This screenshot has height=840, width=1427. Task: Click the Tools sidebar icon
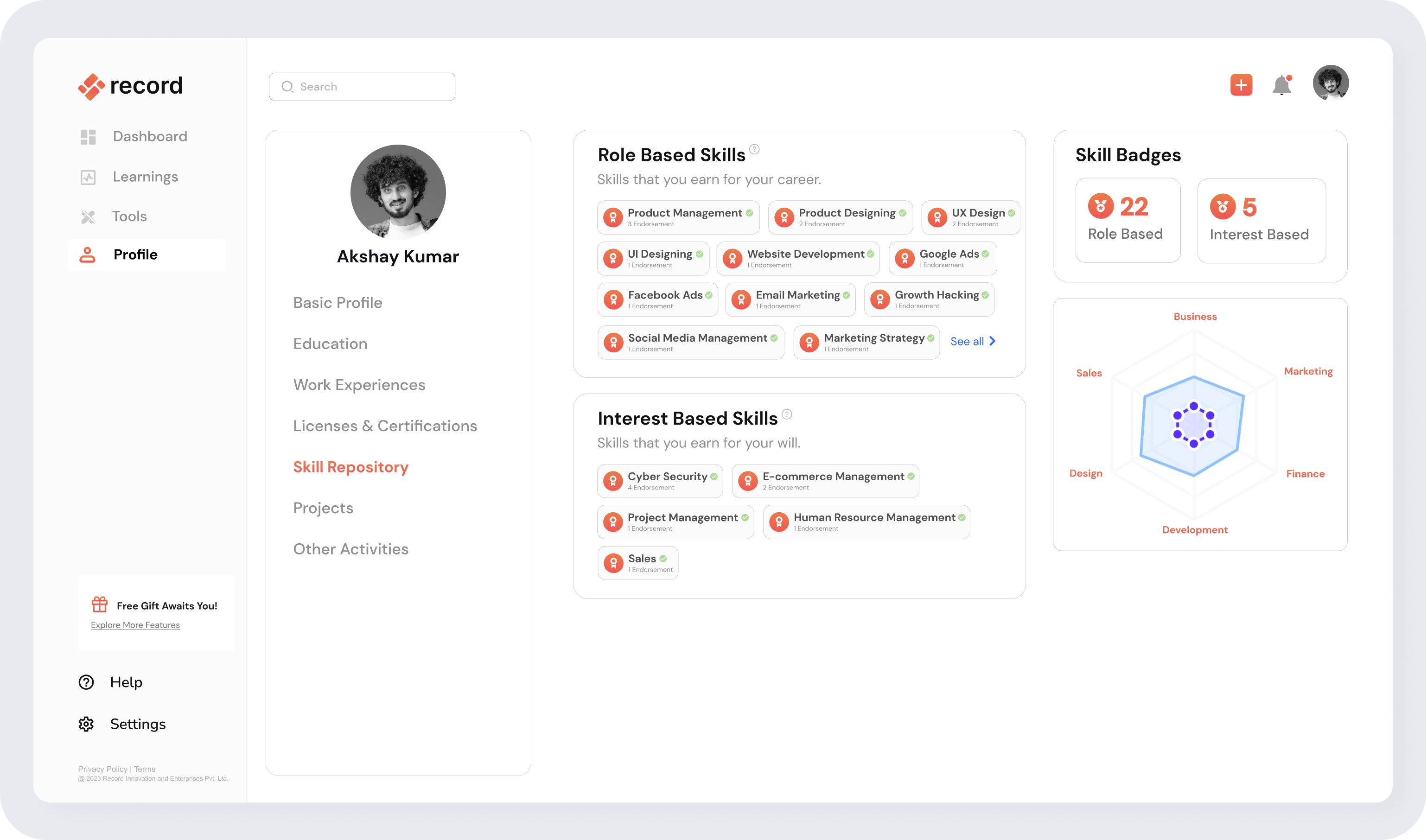click(88, 217)
